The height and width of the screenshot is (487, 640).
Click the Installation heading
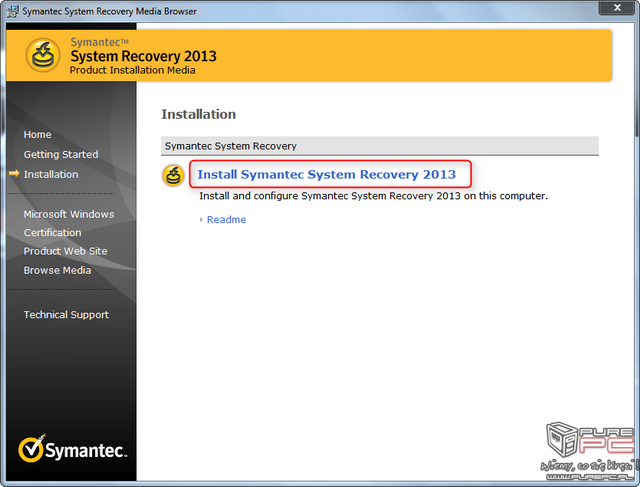click(x=199, y=114)
